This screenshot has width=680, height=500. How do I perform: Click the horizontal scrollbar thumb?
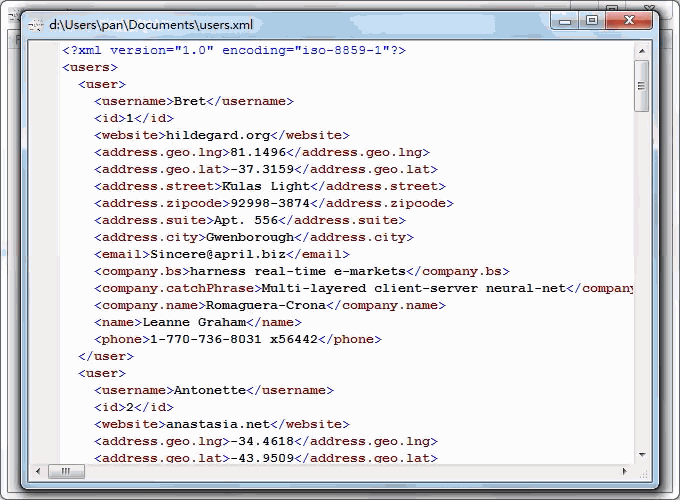(66, 471)
